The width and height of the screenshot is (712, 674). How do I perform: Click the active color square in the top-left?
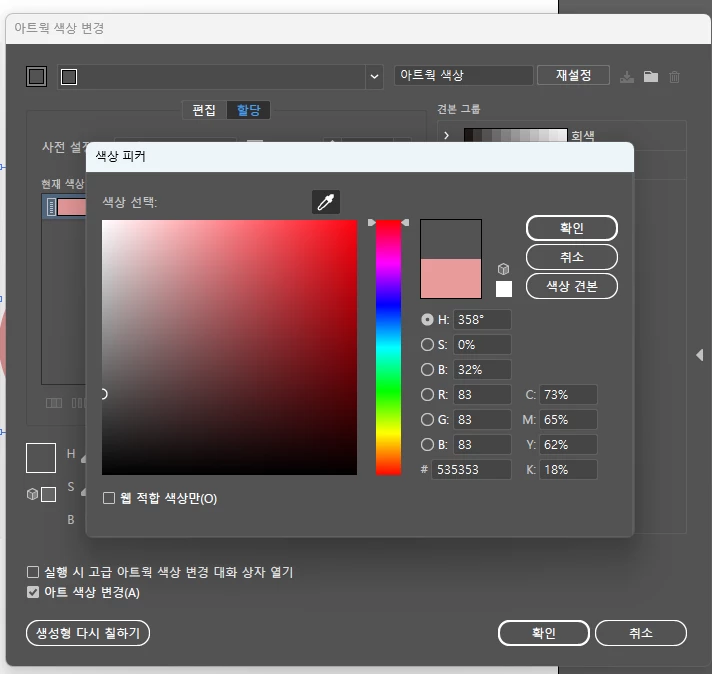pyautogui.click(x=36, y=76)
